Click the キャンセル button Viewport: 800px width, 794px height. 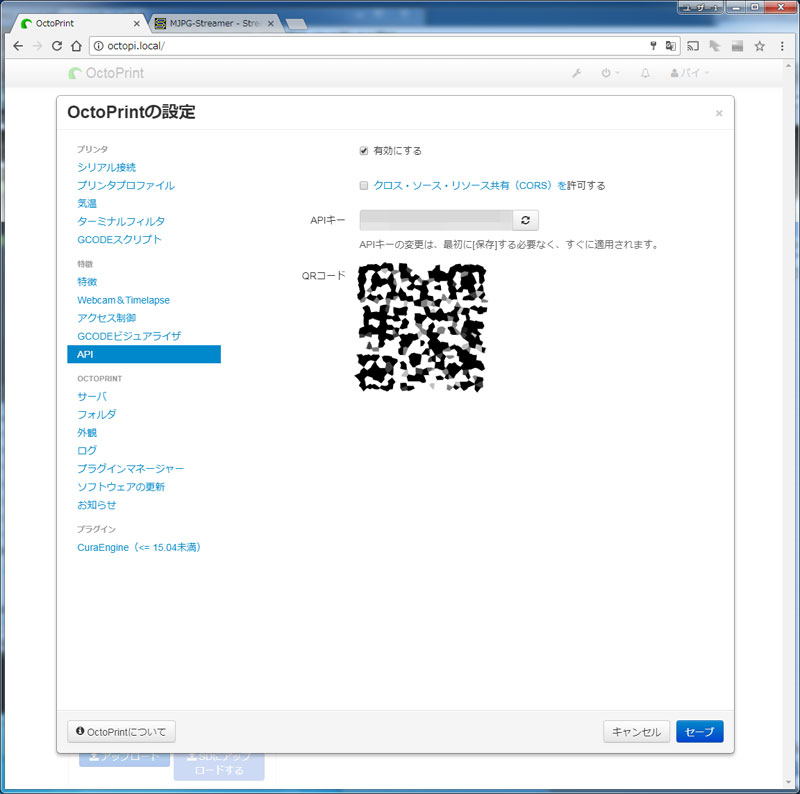point(637,732)
